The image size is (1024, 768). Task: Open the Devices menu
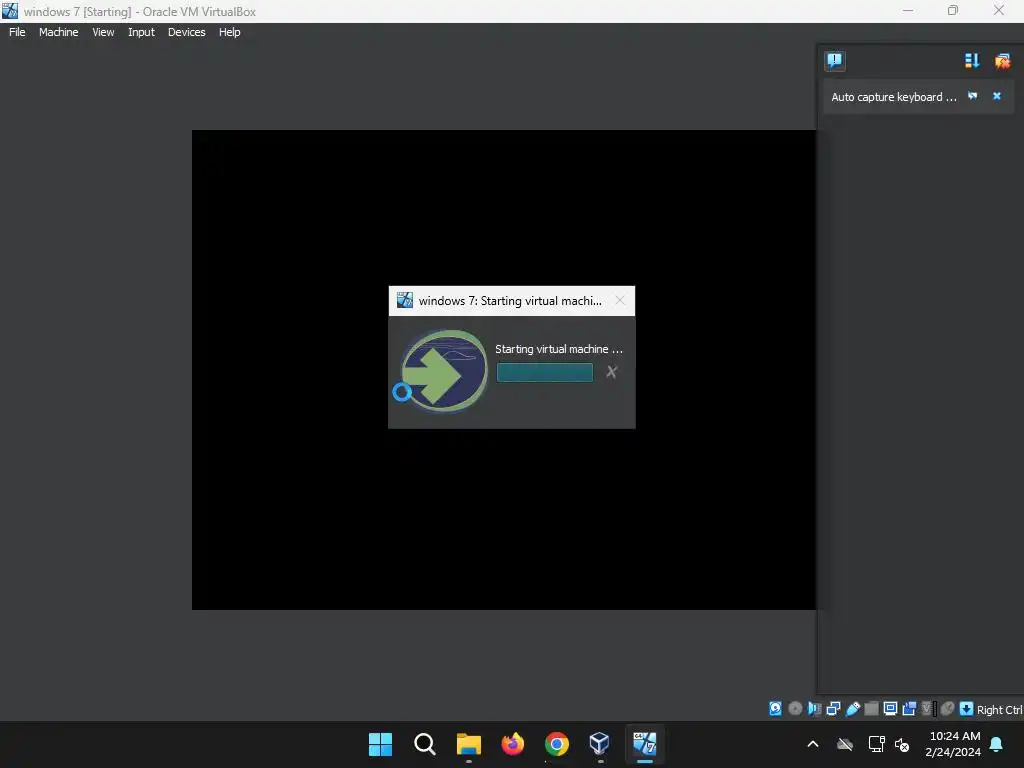[x=186, y=32]
